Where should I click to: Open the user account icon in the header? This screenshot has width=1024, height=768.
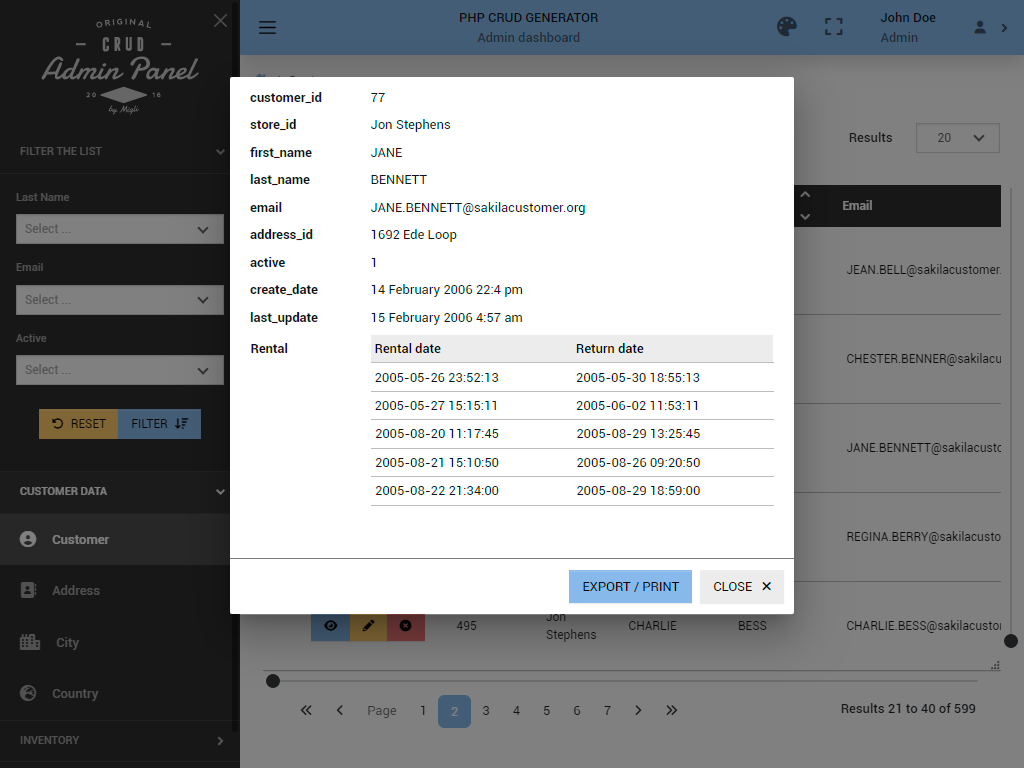978,27
